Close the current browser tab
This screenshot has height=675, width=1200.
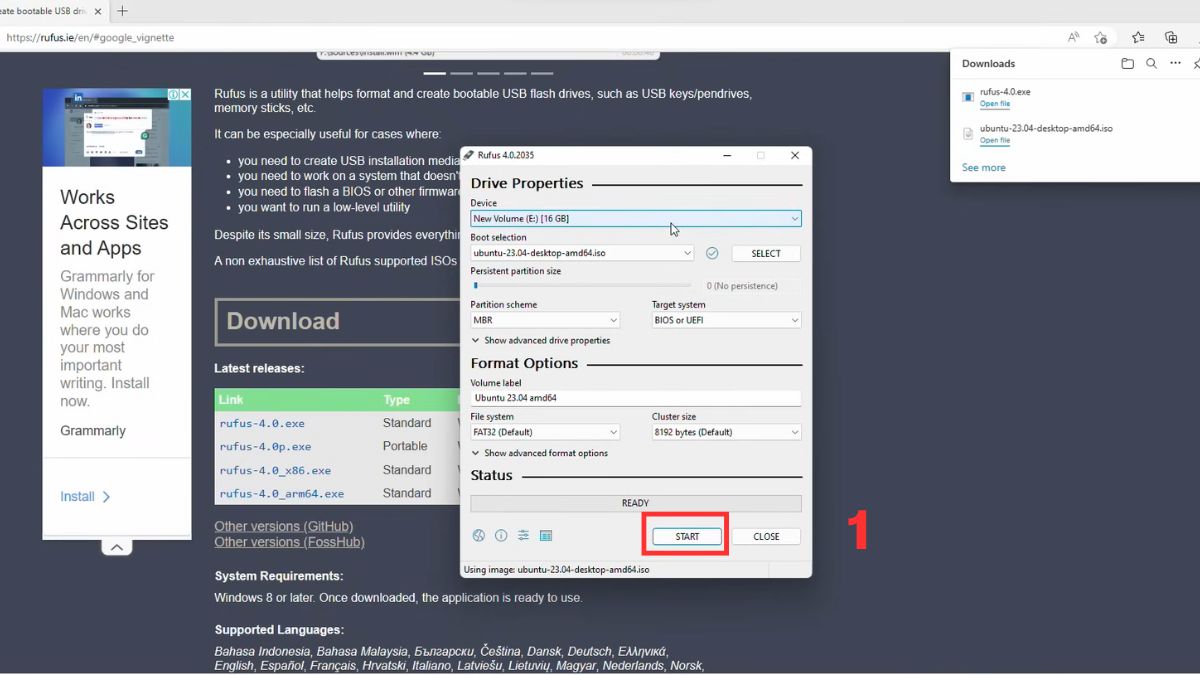(97, 11)
